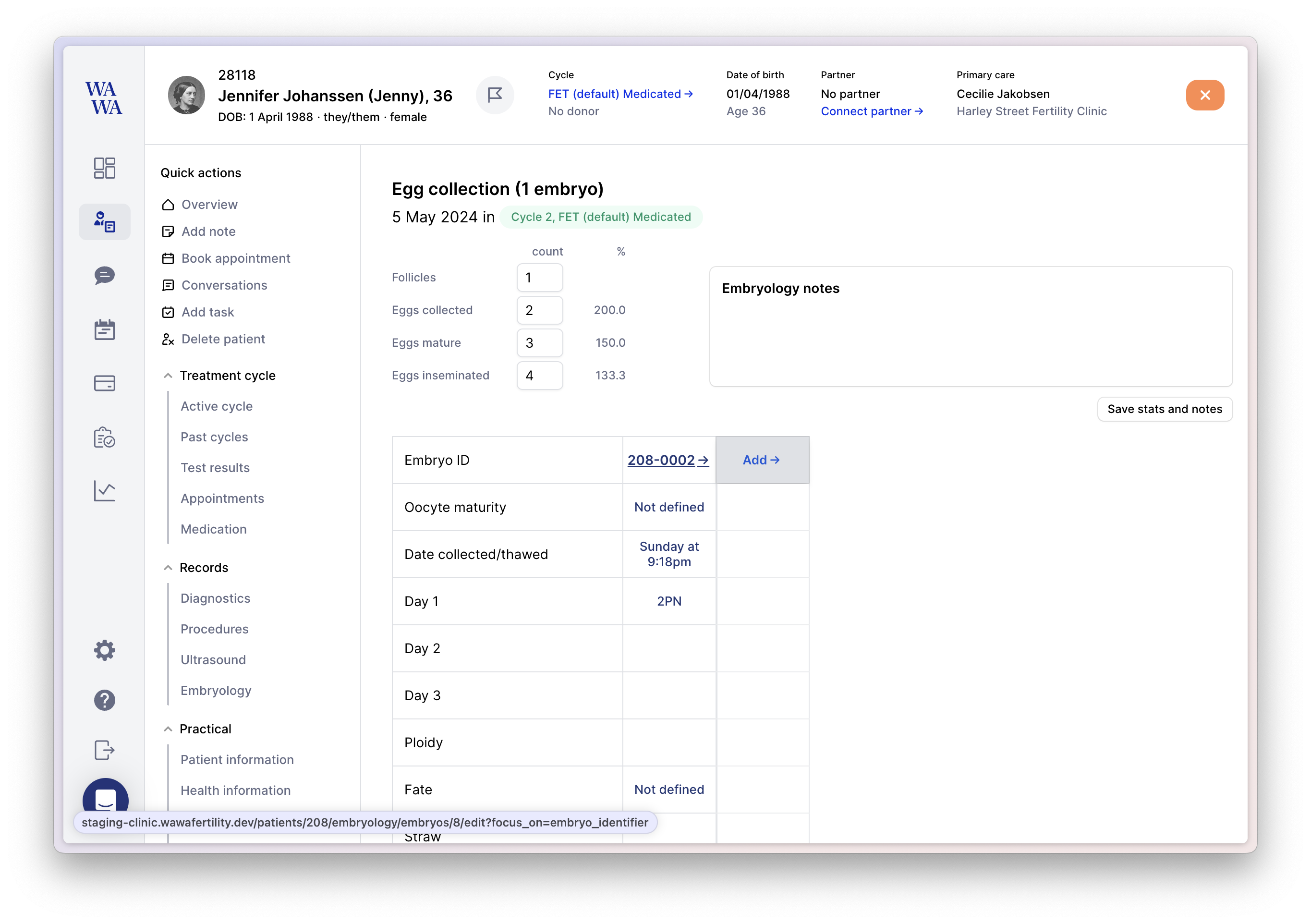This screenshot has height=924, width=1311.
Task: Click the billing card icon
Action: [105, 383]
